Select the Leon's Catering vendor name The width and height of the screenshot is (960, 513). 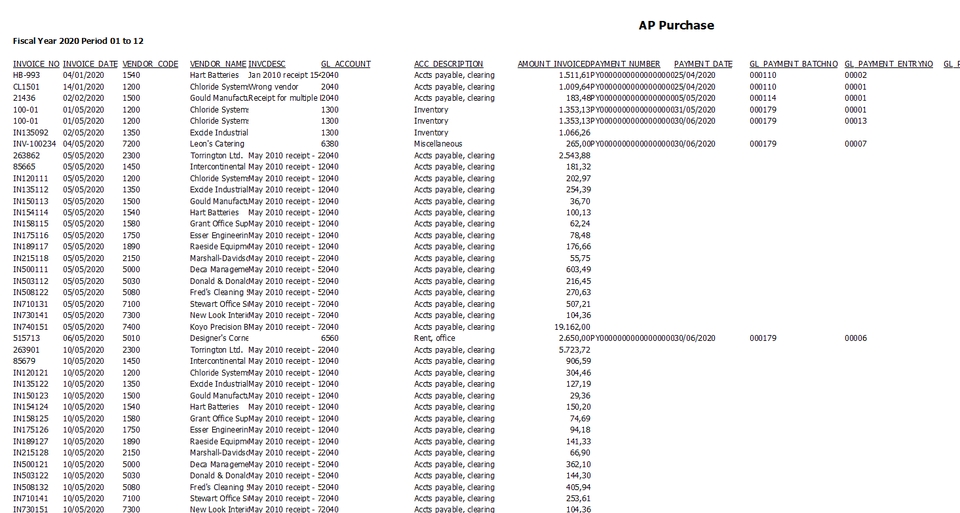coord(217,144)
